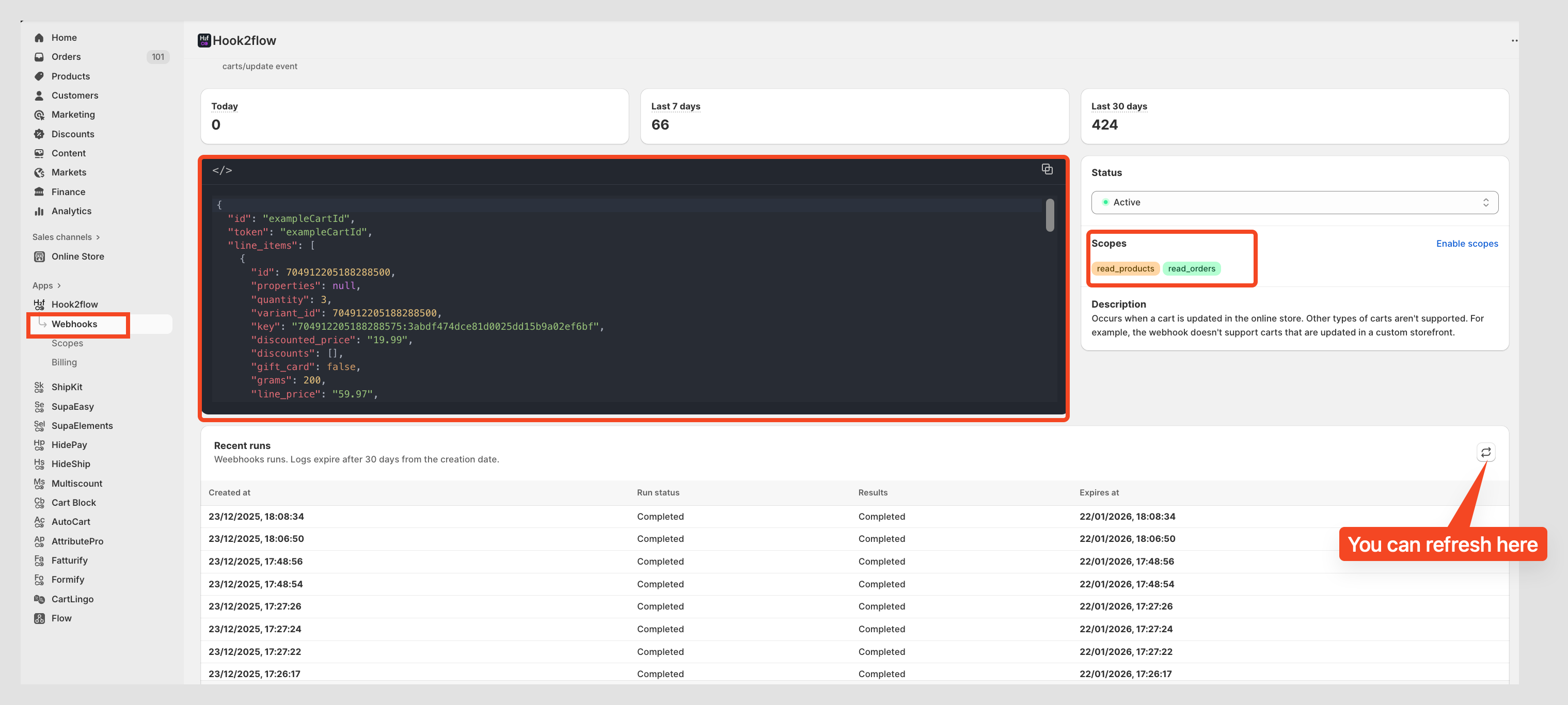
Task: Click the Enable scopes link
Action: click(1466, 243)
